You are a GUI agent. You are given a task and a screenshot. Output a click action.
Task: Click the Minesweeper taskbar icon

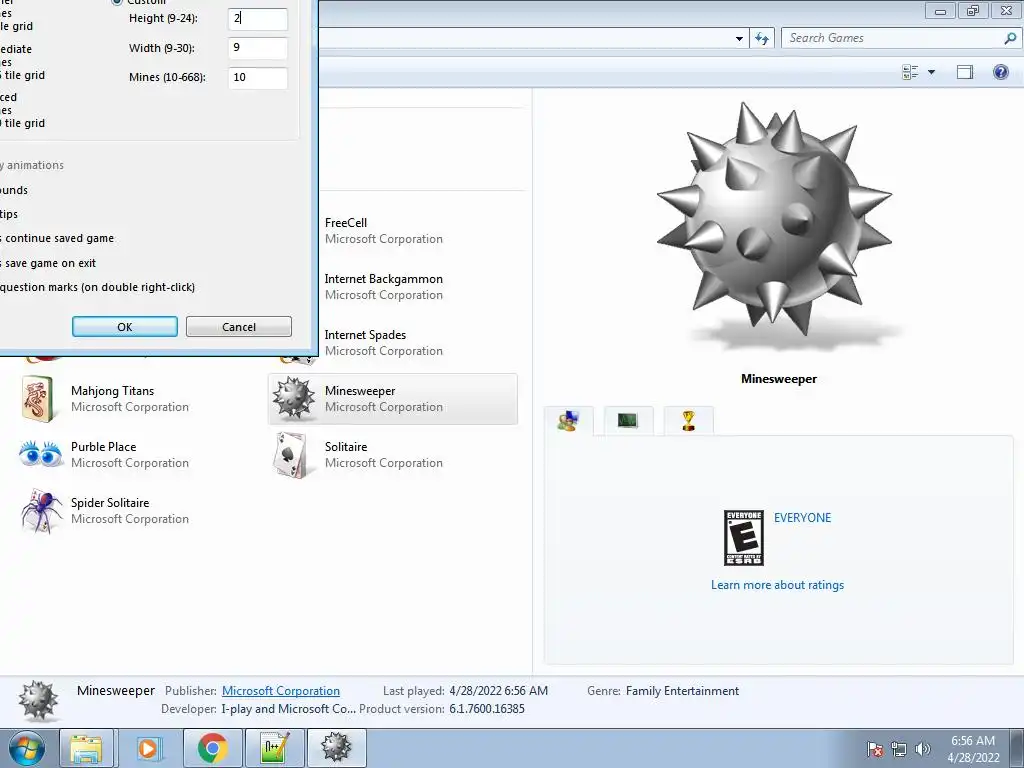tap(336, 748)
